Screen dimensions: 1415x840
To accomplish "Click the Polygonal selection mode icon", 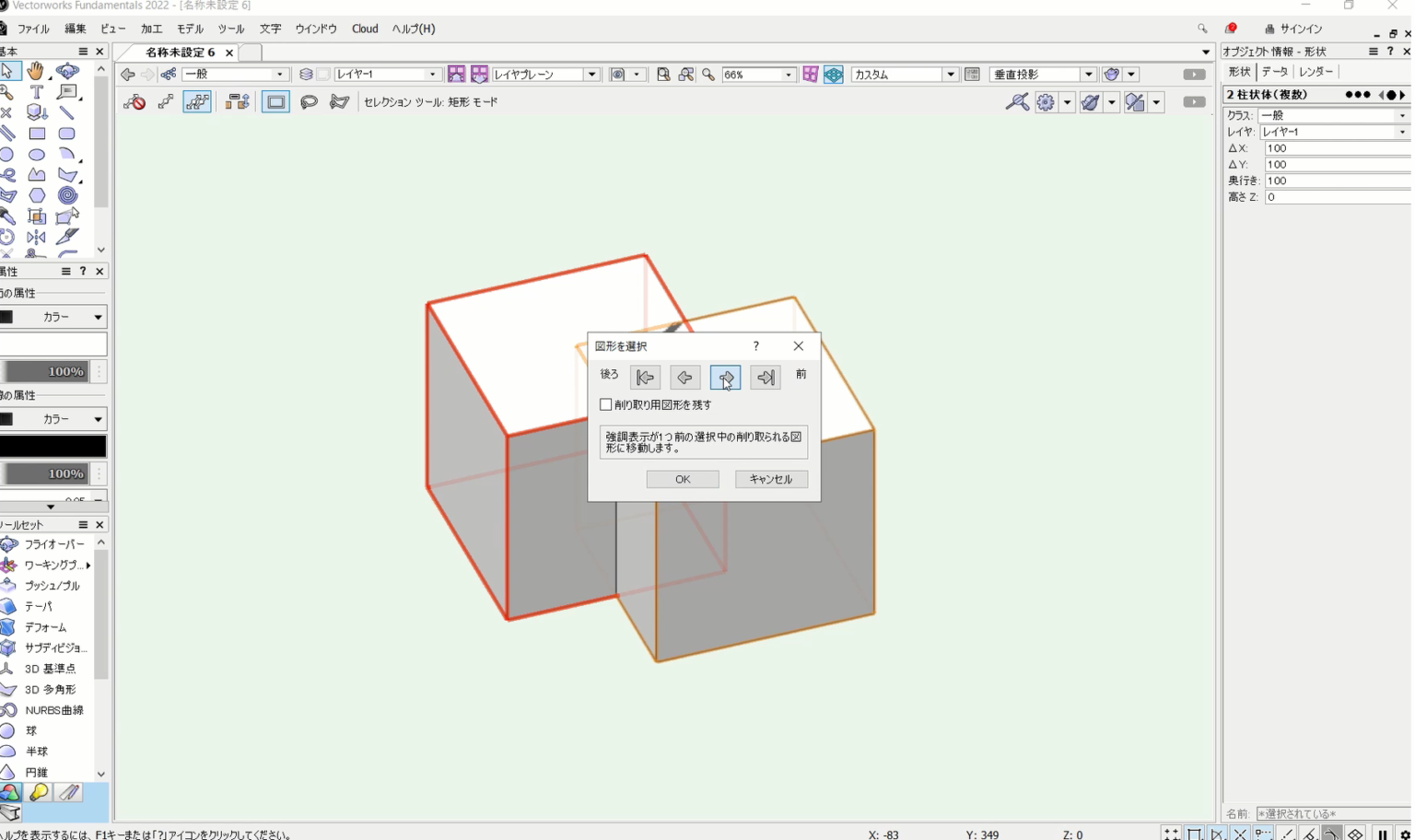I will pos(340,101).
